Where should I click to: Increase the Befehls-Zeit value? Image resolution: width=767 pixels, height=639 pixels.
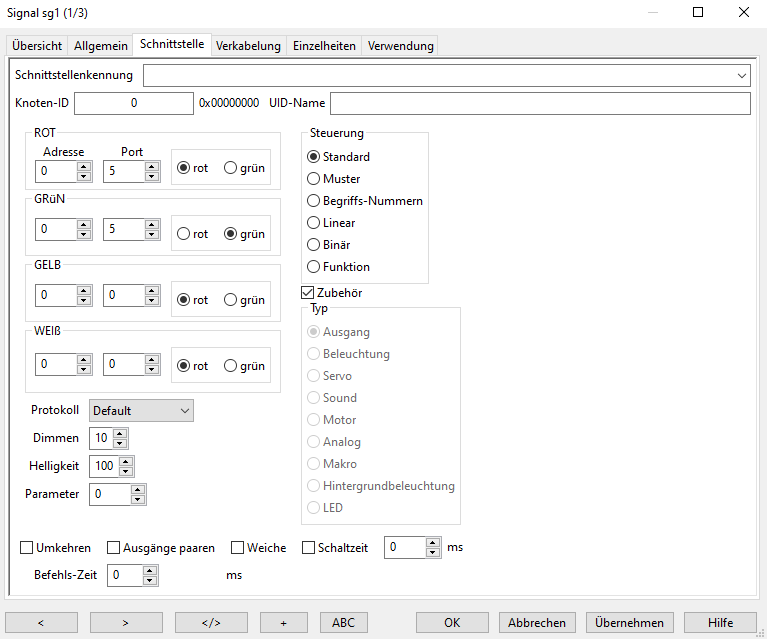point(150,570)
